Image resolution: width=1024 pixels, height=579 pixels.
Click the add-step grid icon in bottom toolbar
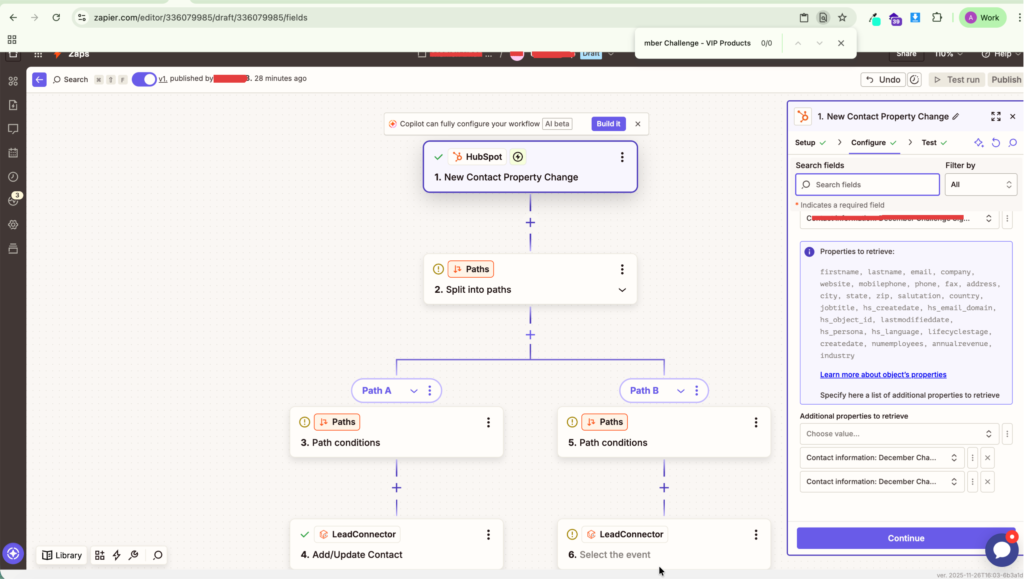point(99,555)
